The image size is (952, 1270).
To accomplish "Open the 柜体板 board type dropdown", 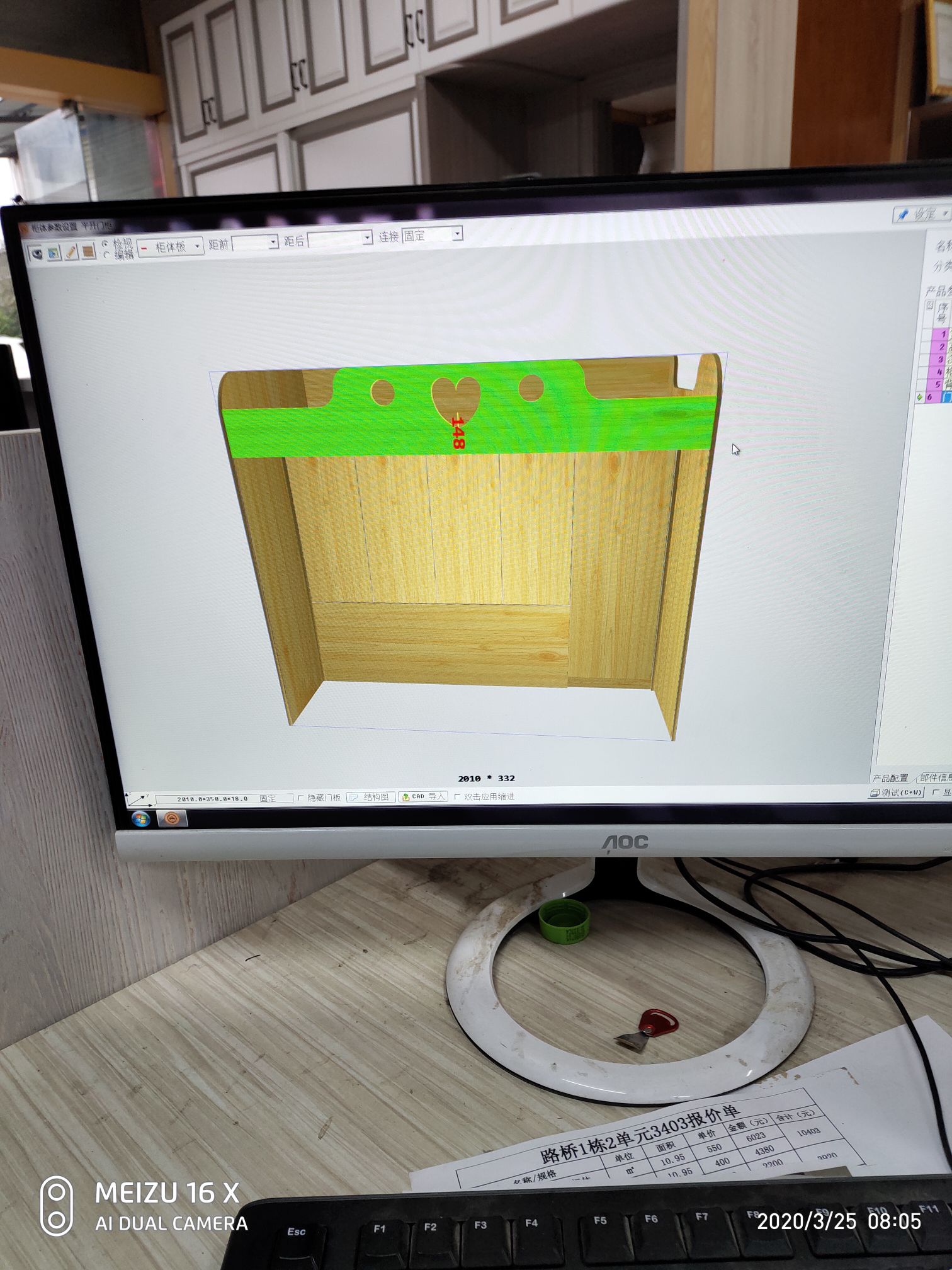I will pyautogui.click(x=170, y=246).
